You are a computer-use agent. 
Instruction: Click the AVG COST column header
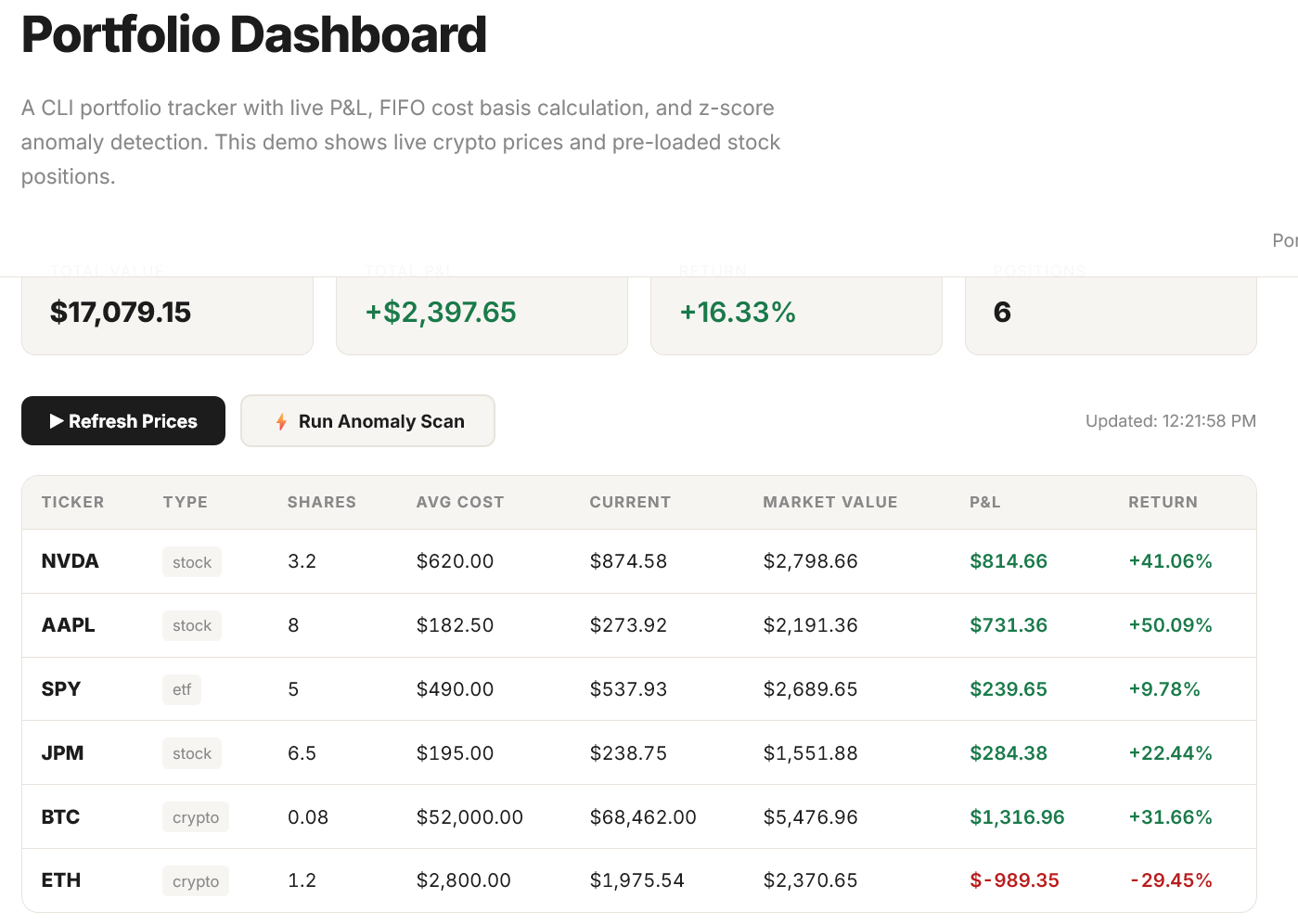point(459,502)
